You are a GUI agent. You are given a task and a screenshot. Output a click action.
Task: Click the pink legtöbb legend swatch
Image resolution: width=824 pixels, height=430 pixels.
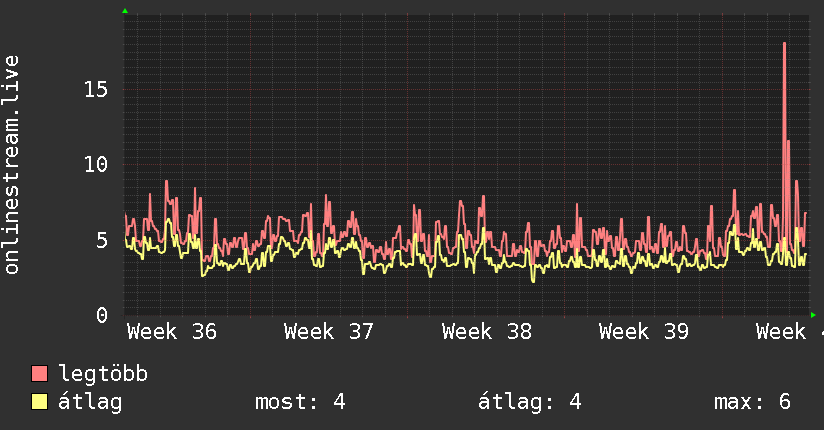[39, 374]
